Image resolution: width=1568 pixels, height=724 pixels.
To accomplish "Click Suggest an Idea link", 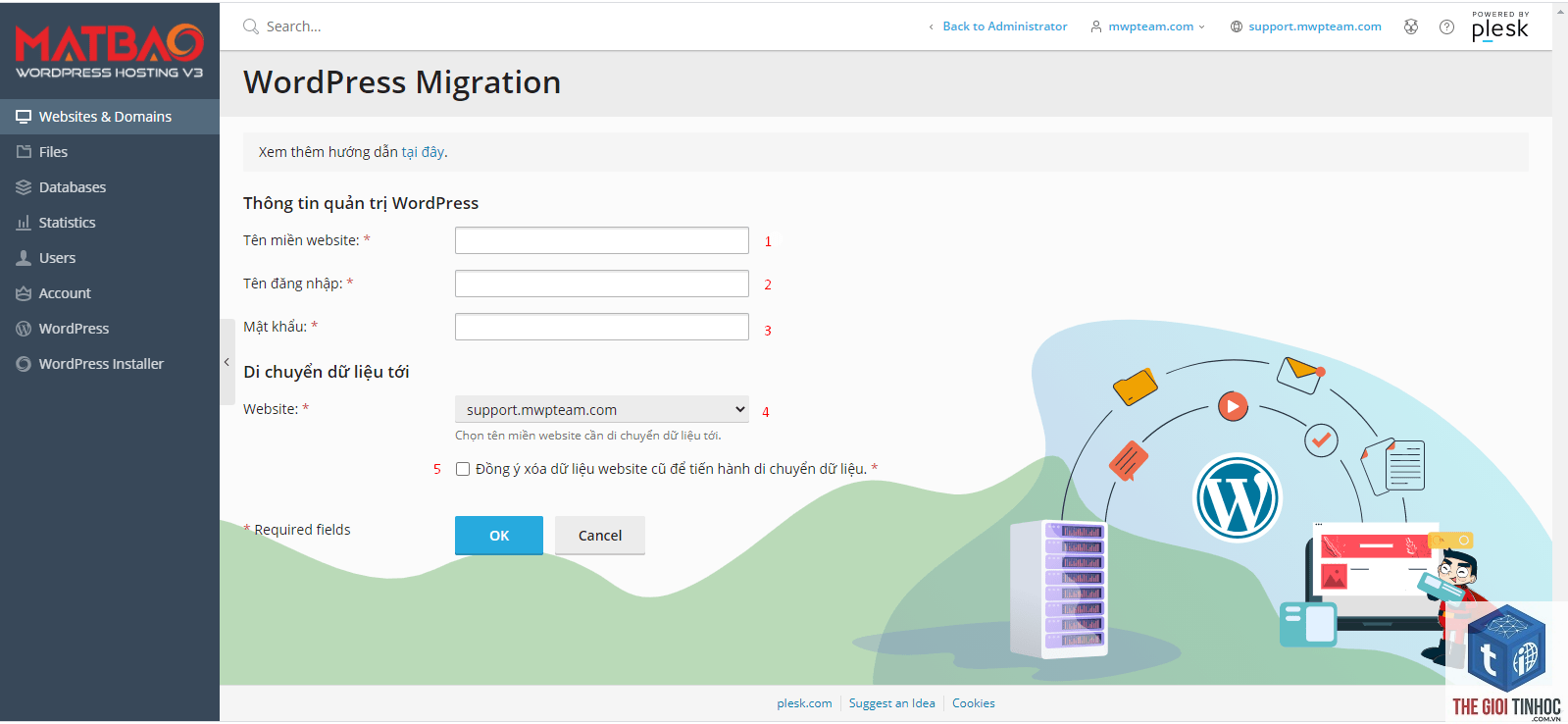I will click(892, 703).
